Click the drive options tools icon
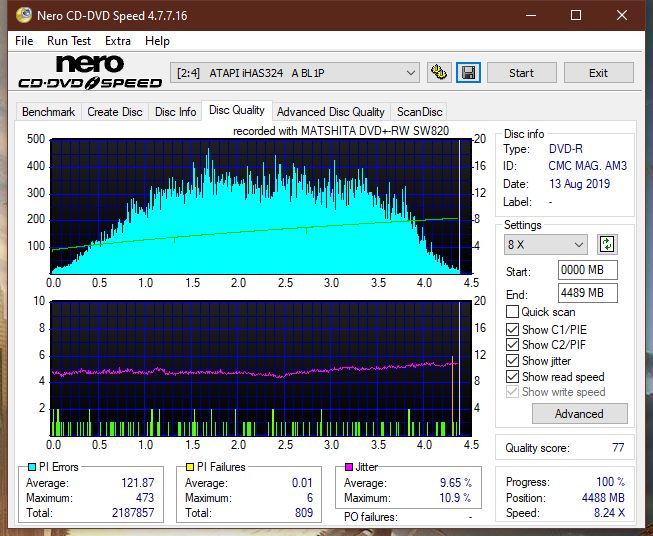Screen dimensions: 653x536 439,73
